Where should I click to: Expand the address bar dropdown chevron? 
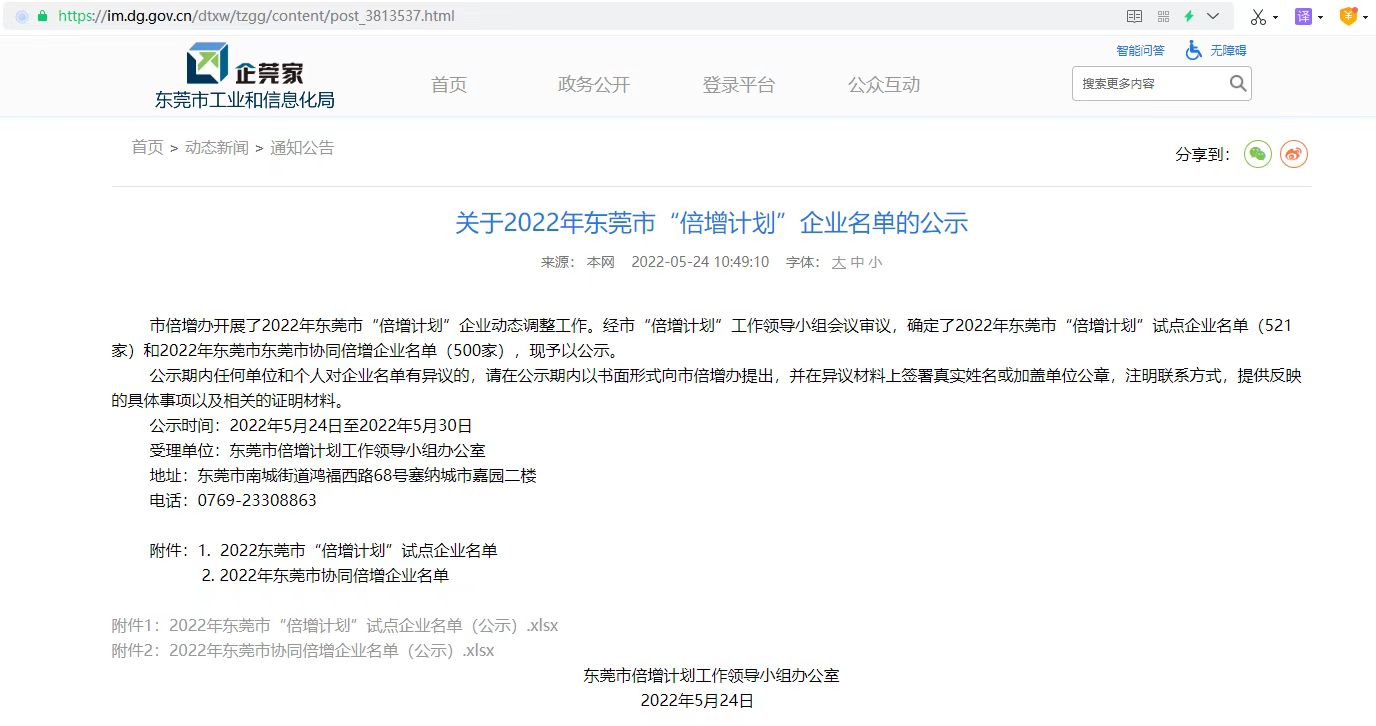[x=1213, y=16]
